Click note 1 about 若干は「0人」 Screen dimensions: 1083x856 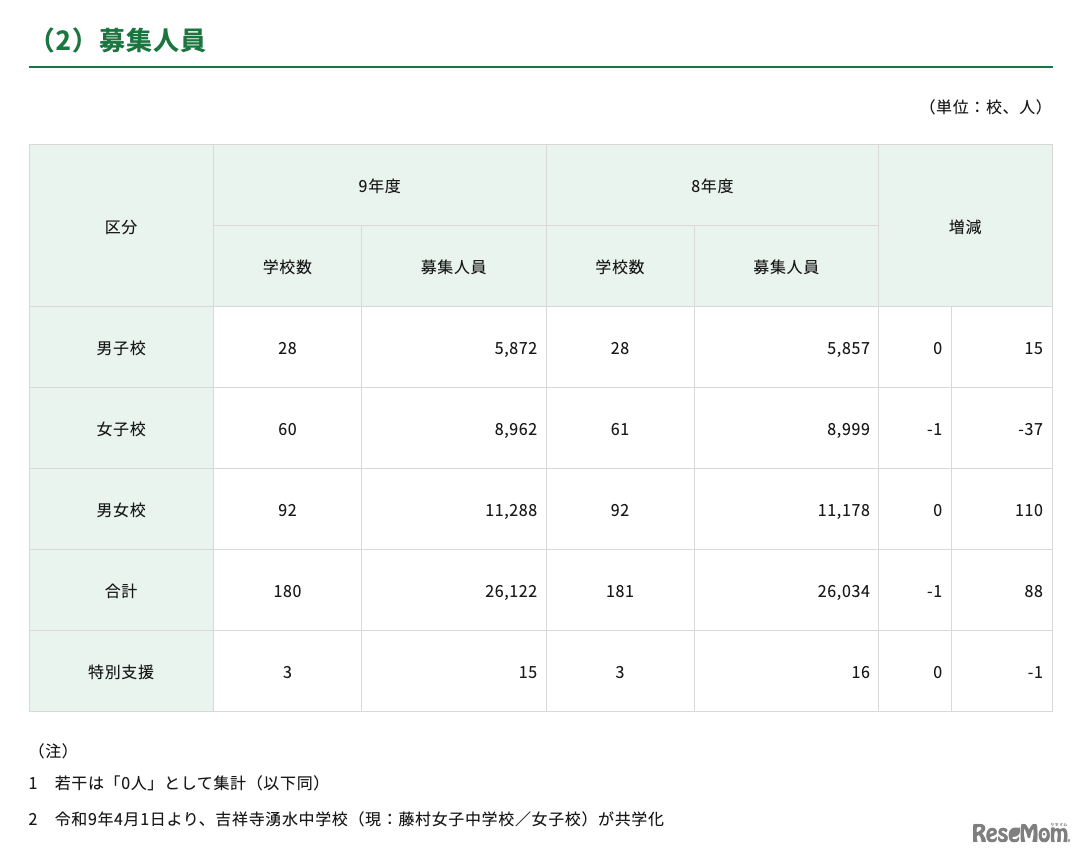click(178, 783)
